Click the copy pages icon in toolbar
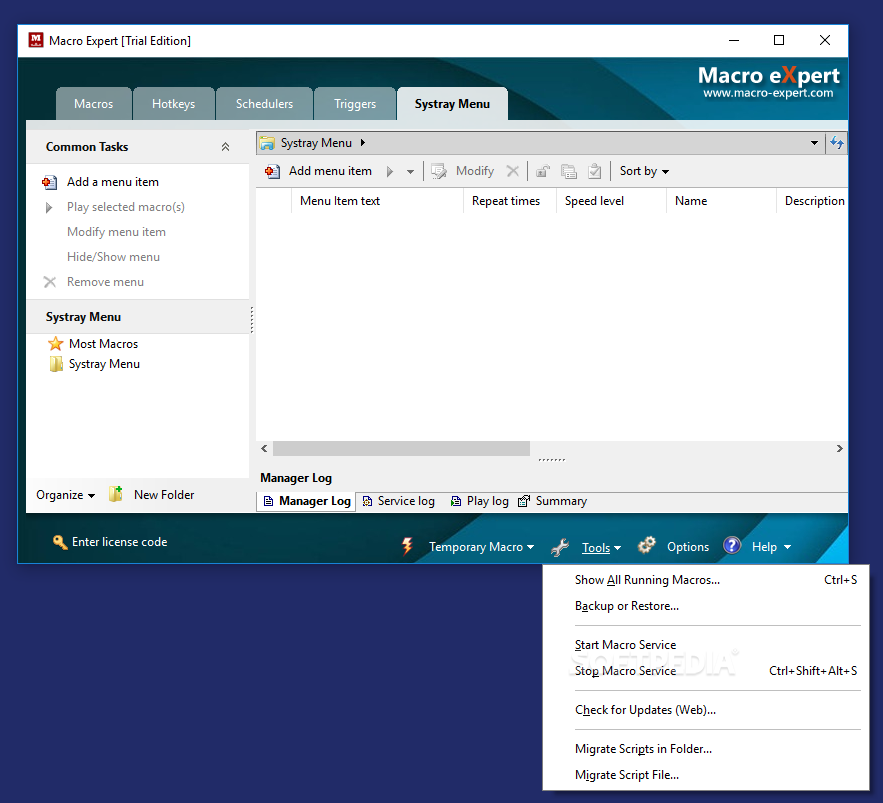This screenshot has height=803, width=883. click(x=569, y=171)
